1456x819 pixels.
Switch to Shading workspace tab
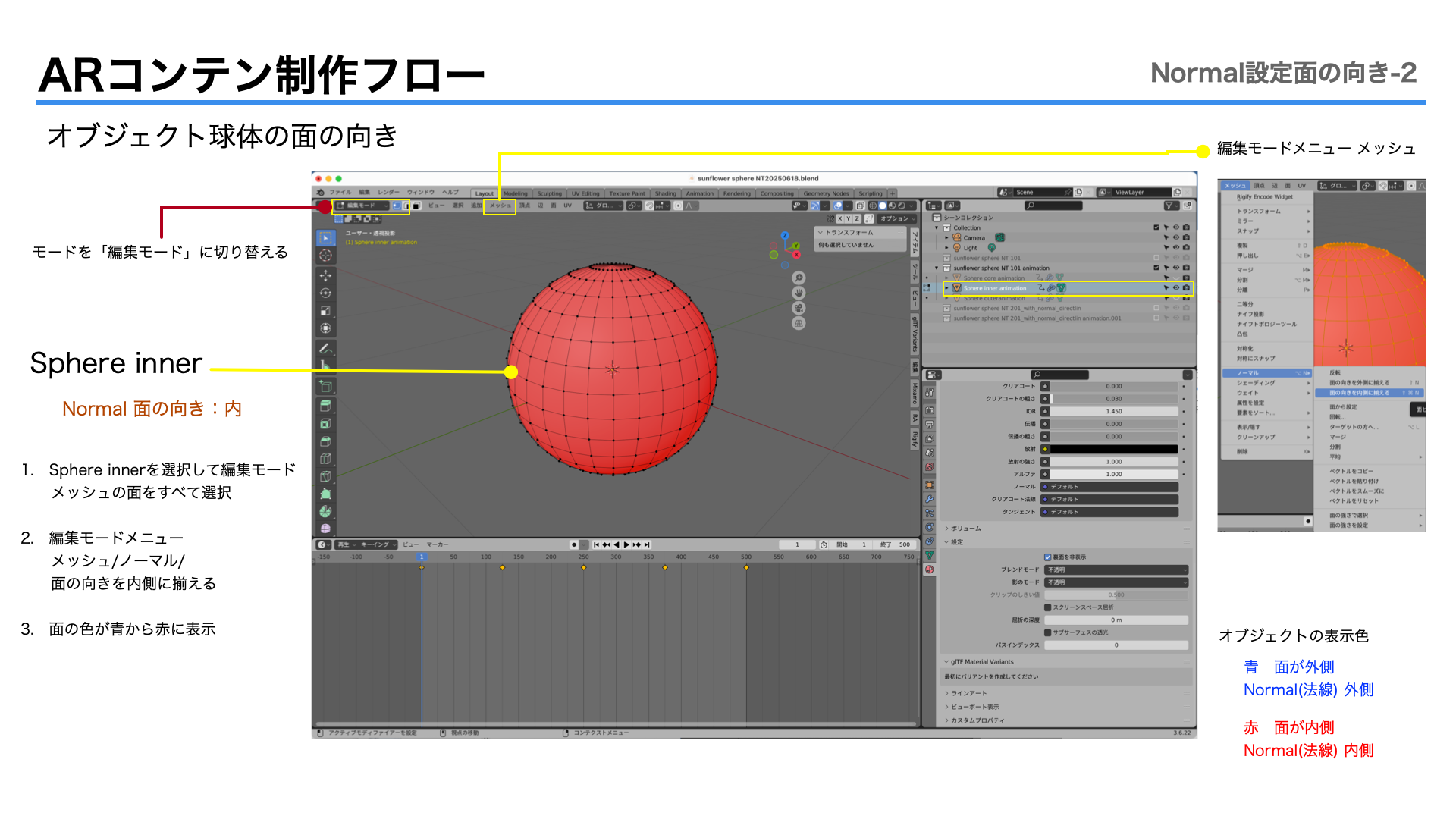coord(665,193)
